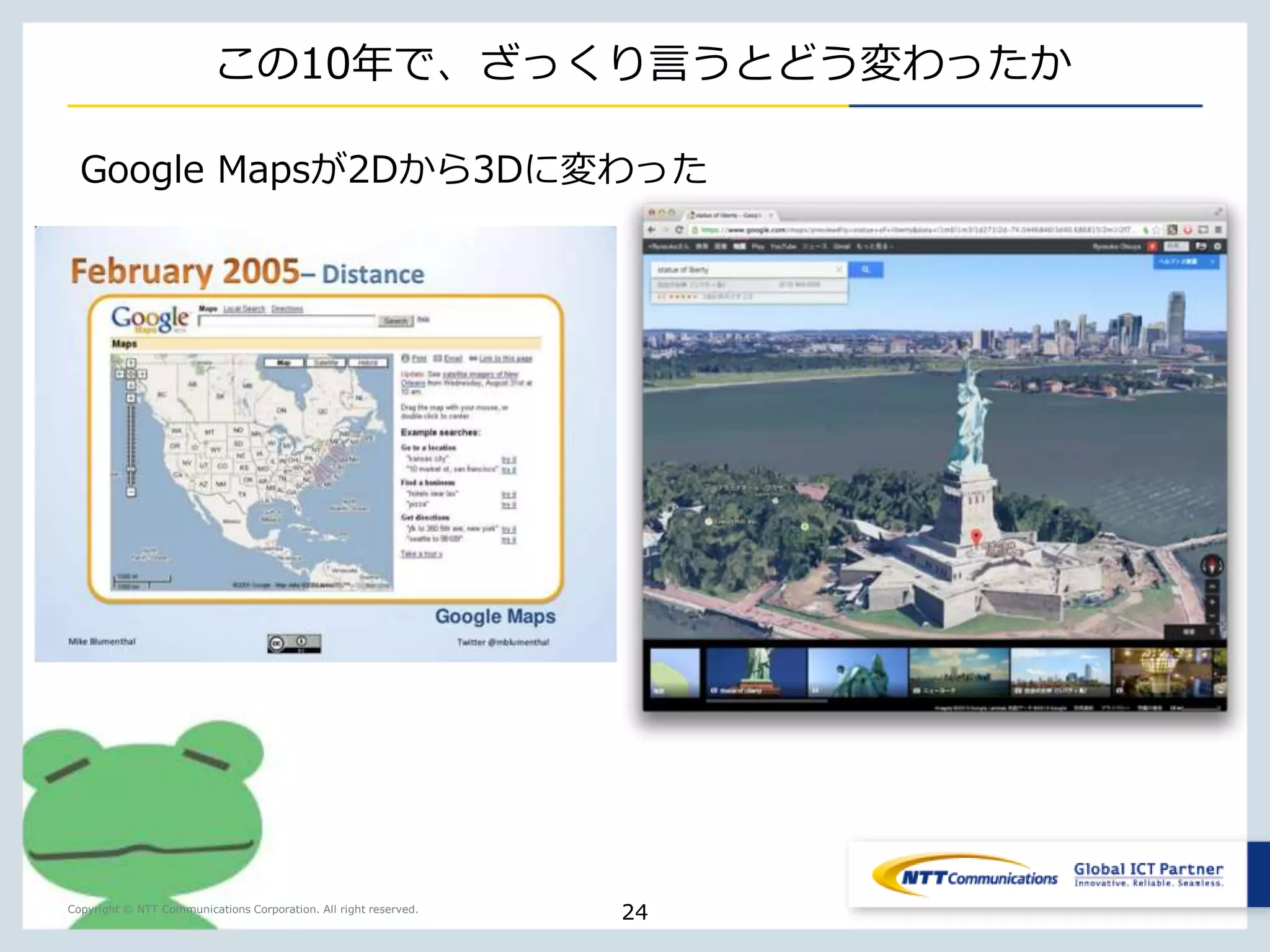Click the 'Twitter @mblumenthal' text
Viewport: 1270px width, 952px height.
coord(503,642)
